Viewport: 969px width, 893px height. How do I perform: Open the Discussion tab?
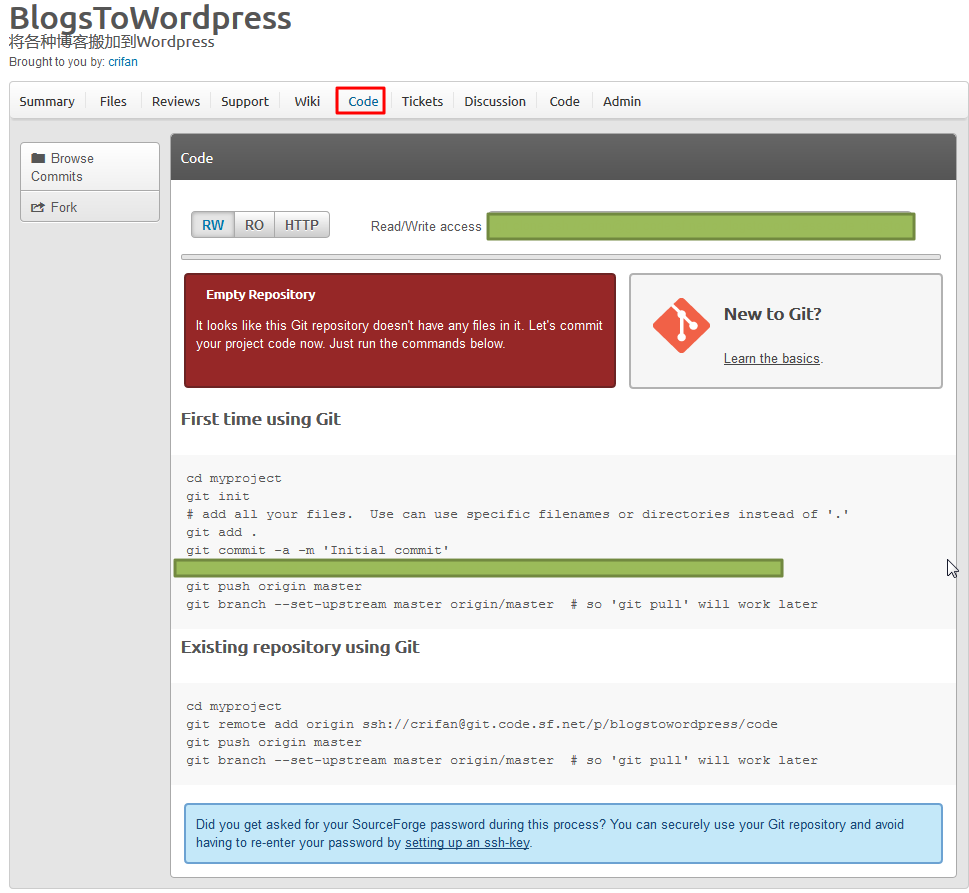pyautogui.click(x=495, y=101)
